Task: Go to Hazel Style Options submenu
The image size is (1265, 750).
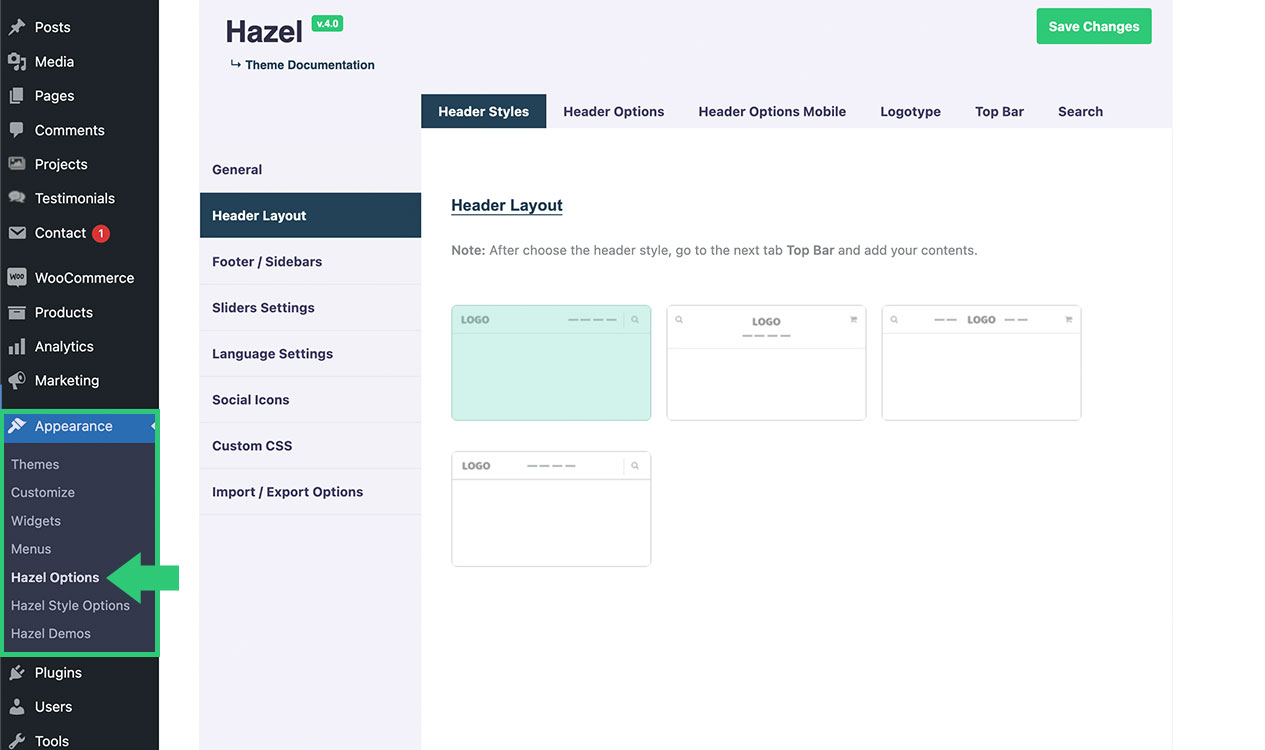Action: click(70, 606)
